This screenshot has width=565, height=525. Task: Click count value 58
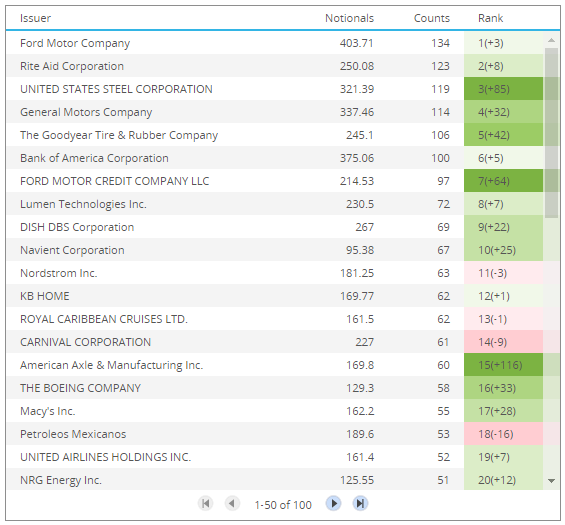pos(444,388)
